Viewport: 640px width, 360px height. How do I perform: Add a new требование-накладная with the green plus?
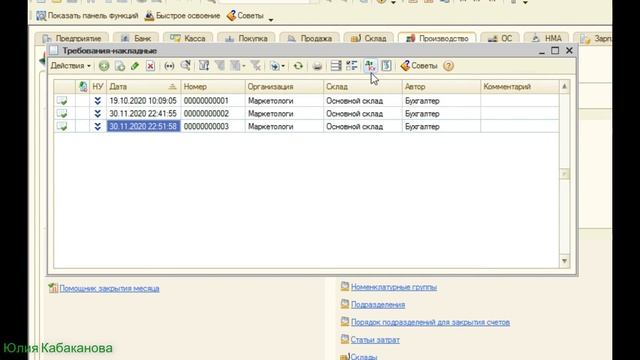tap(104, 66)
